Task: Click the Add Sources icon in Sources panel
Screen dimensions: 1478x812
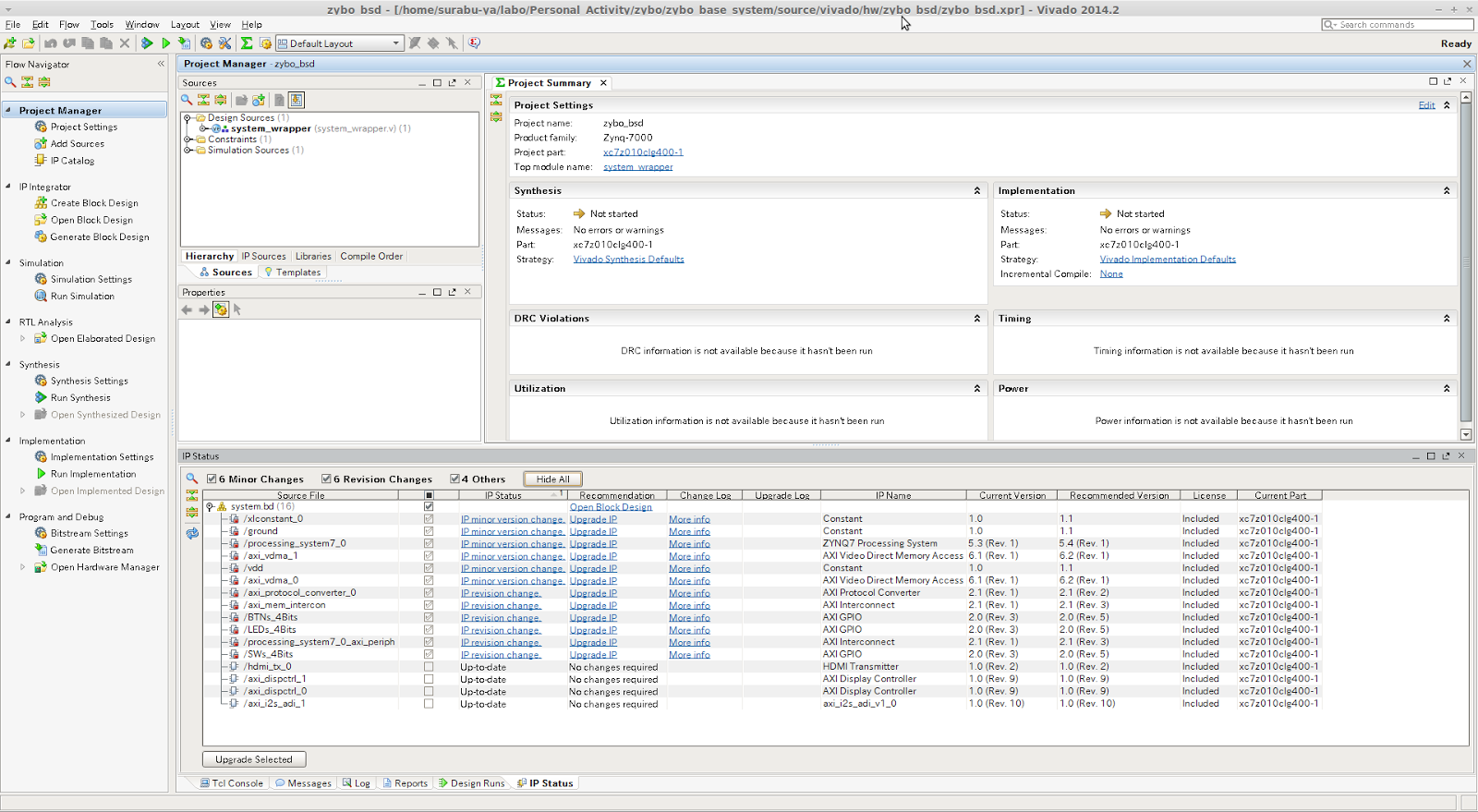Action: click(x=259, y=100)
